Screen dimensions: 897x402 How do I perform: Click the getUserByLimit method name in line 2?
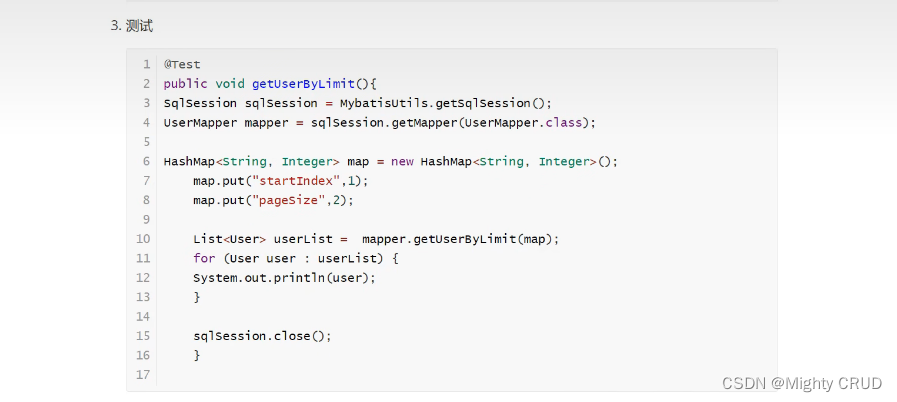click(x=303, y=83)
